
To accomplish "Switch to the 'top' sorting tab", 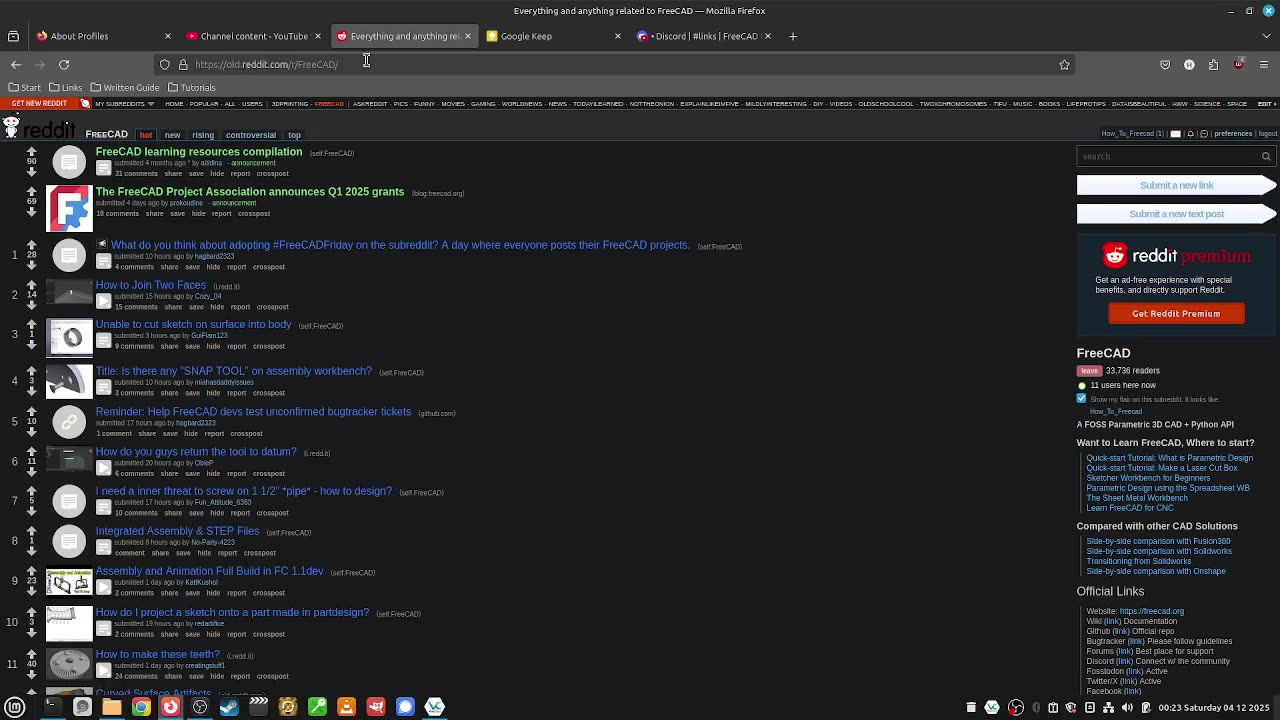I will 294,135.
